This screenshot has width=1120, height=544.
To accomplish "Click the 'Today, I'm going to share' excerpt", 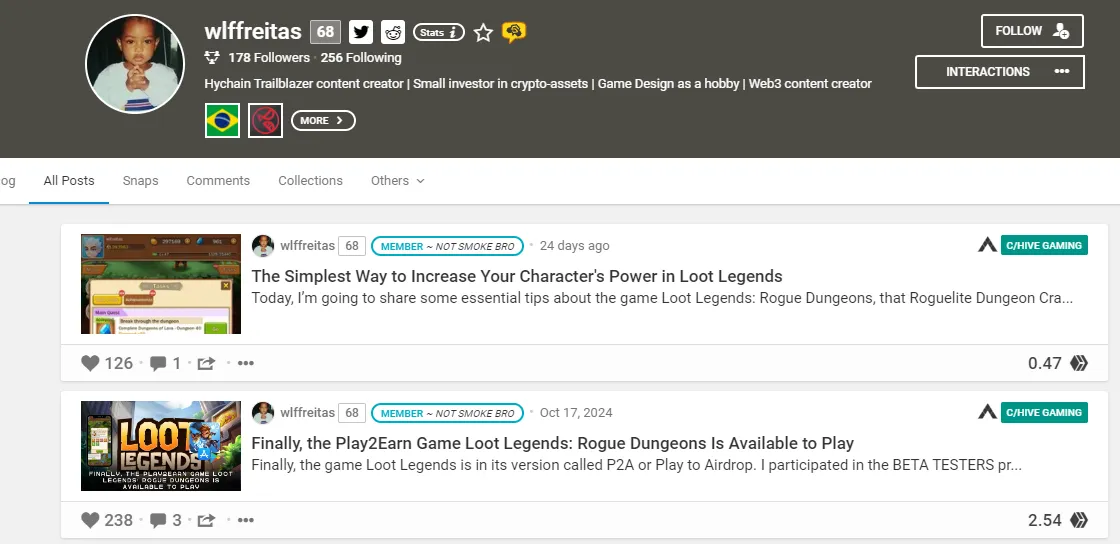I will (662, 298).
